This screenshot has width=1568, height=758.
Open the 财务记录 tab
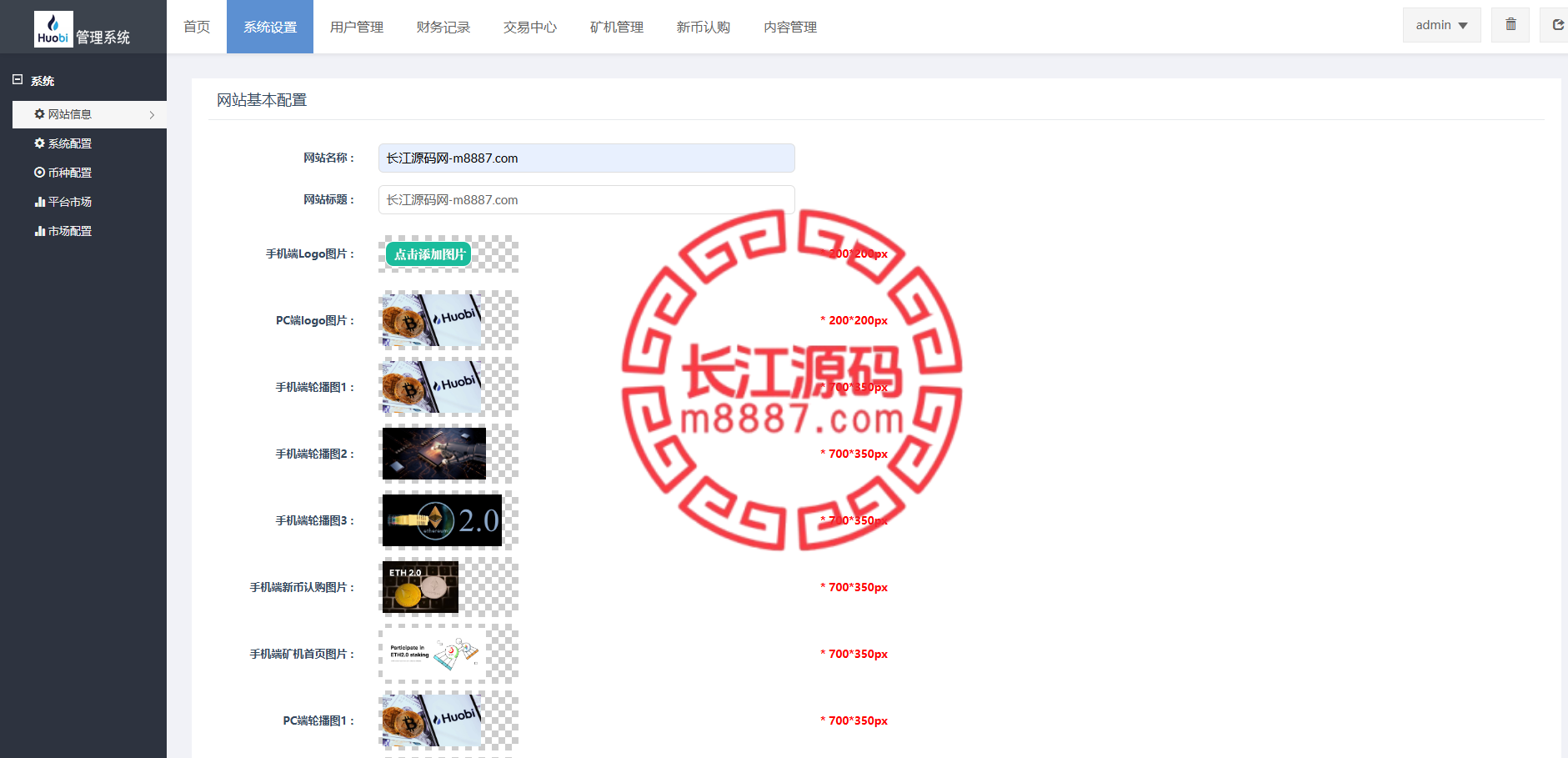(443, 27)
